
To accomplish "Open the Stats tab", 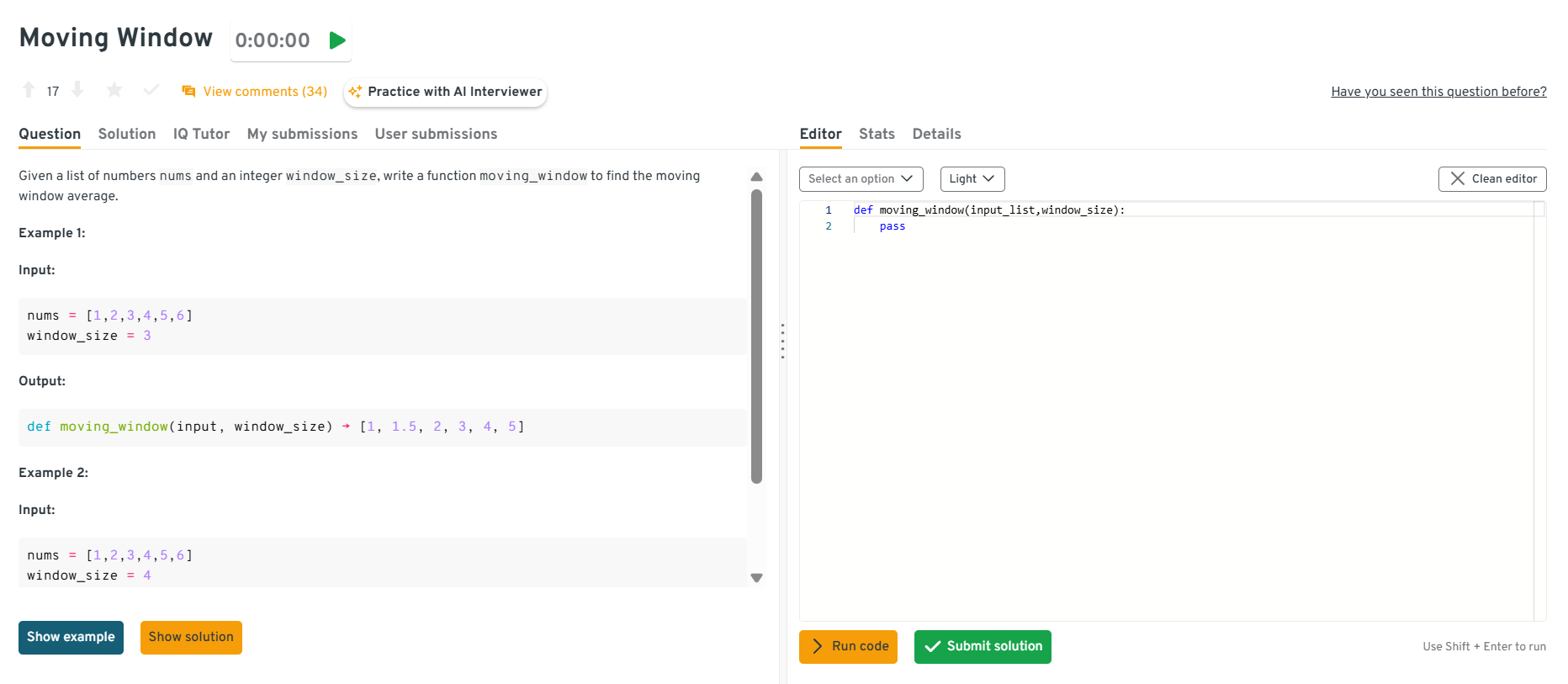I will pos(877,134).
